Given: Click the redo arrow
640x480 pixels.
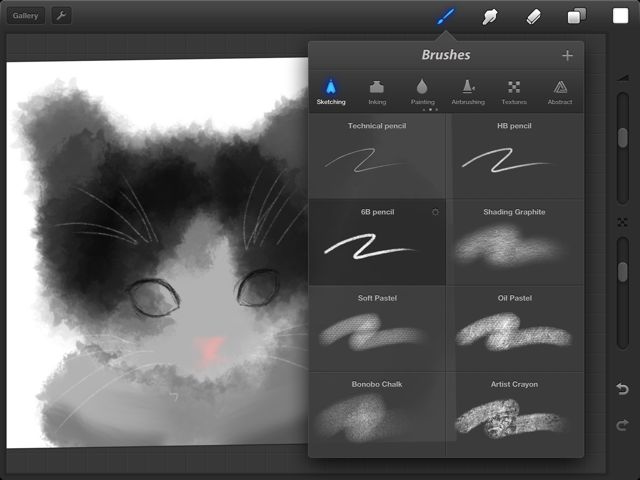Looking at the screenshot, I should pyautogui.click(x=622, y=425).
